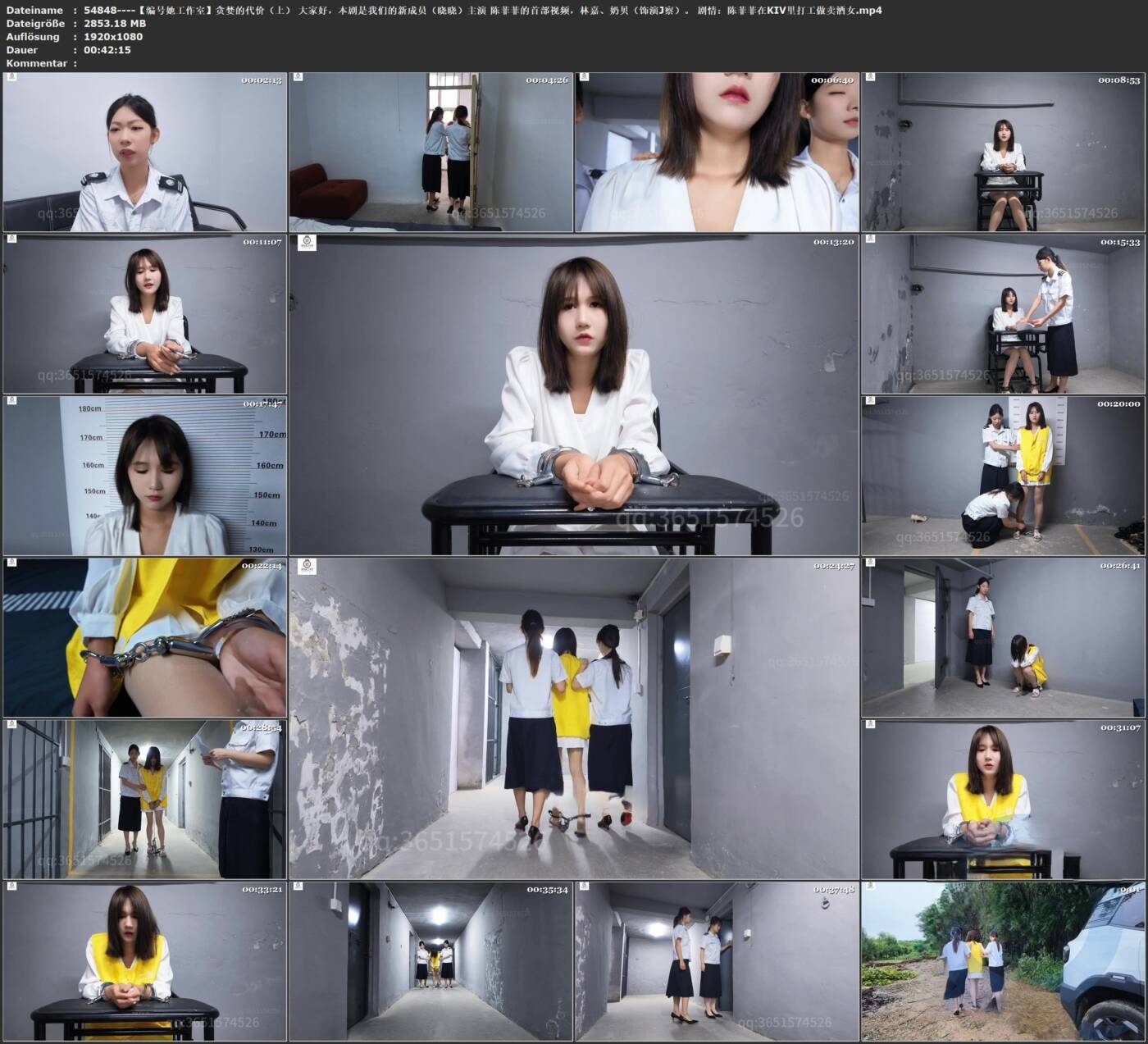The image size is (1148, 1044).
Task: Click the file size value 2853.18 MB
Action: 115,24
